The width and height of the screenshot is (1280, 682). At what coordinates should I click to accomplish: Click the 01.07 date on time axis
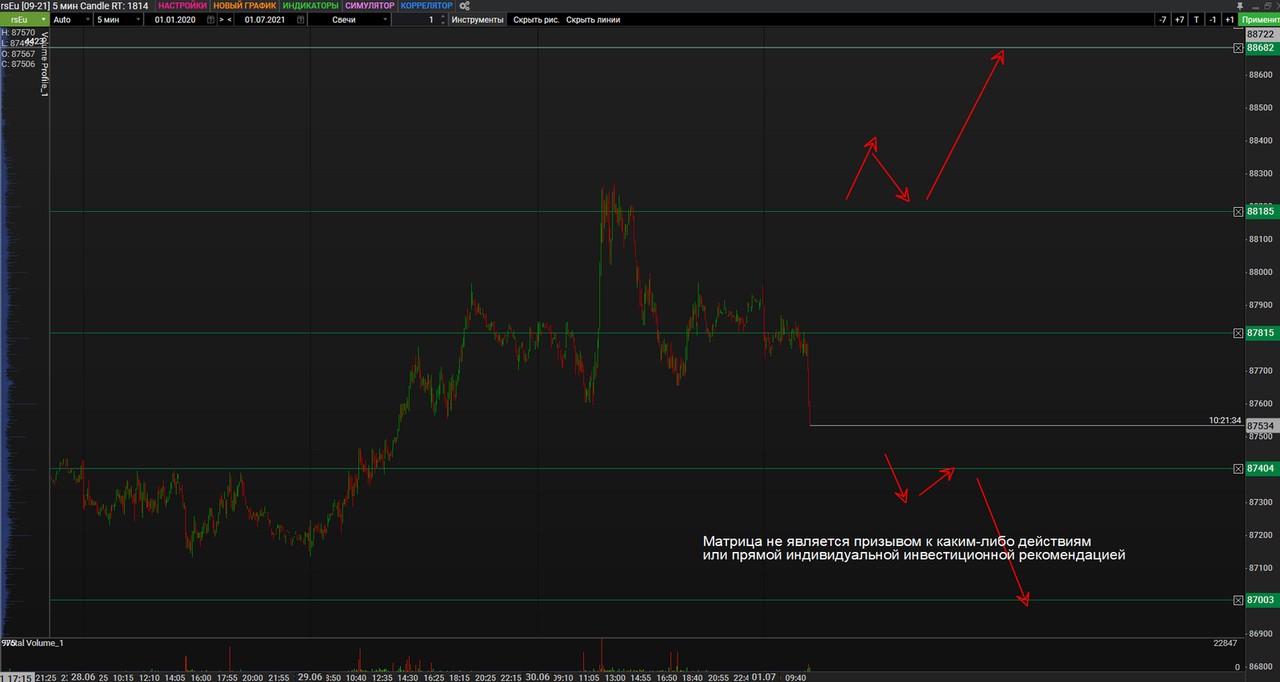click(764, 676)
